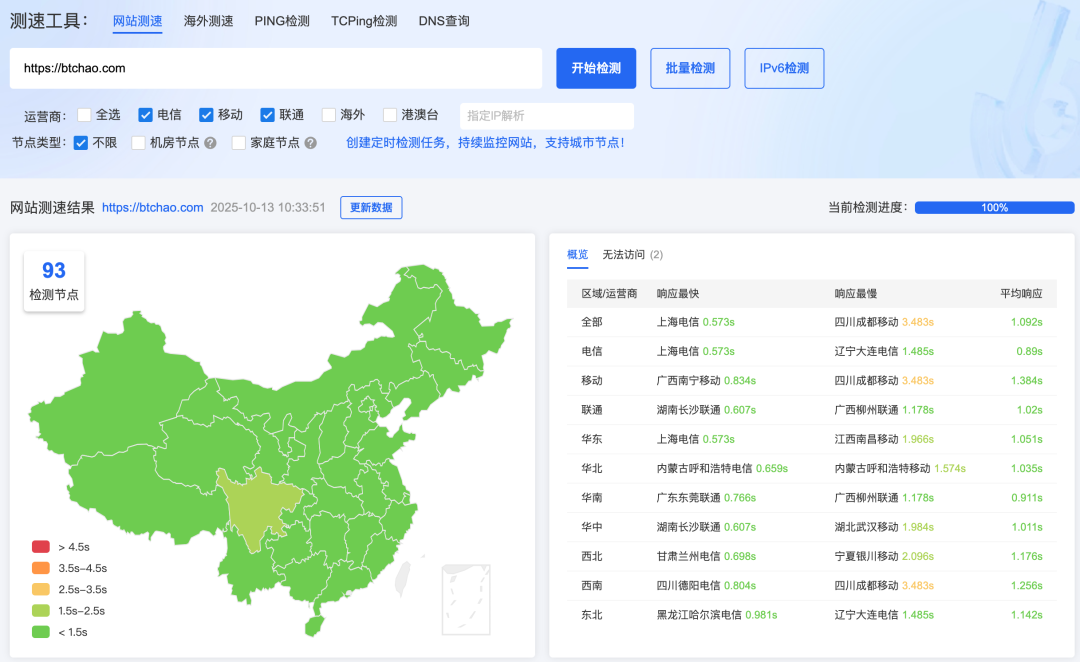Click the 1.092s average response value
Image resolution: width=1080 pixels, height=662 pixels.
click(1026, 322)
